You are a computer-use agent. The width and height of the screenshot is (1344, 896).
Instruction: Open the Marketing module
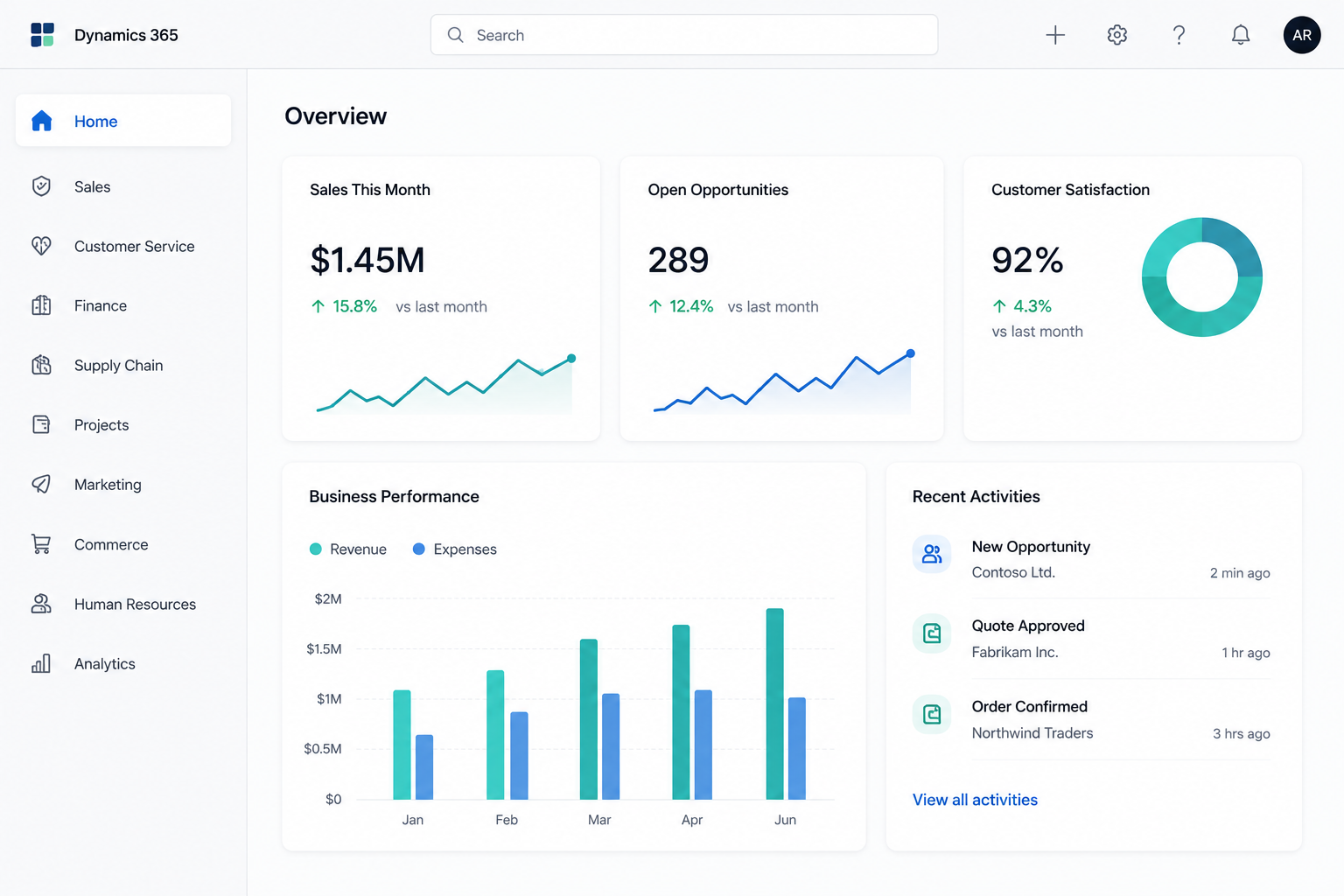(123, 484)
